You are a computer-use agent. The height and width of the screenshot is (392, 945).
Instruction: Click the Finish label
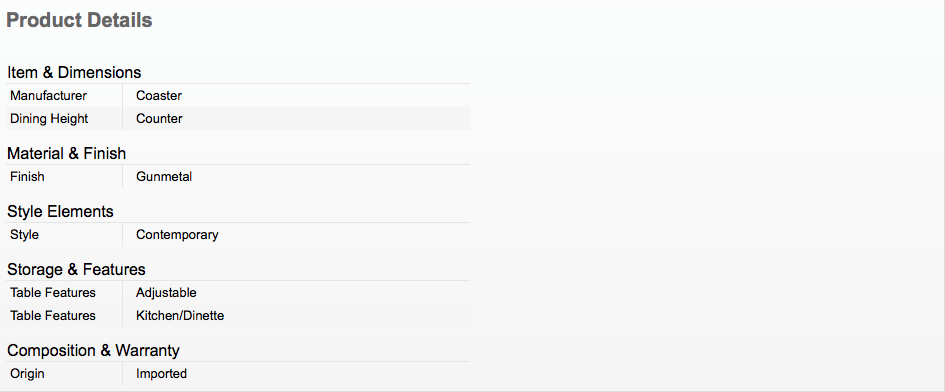[27, 177]
